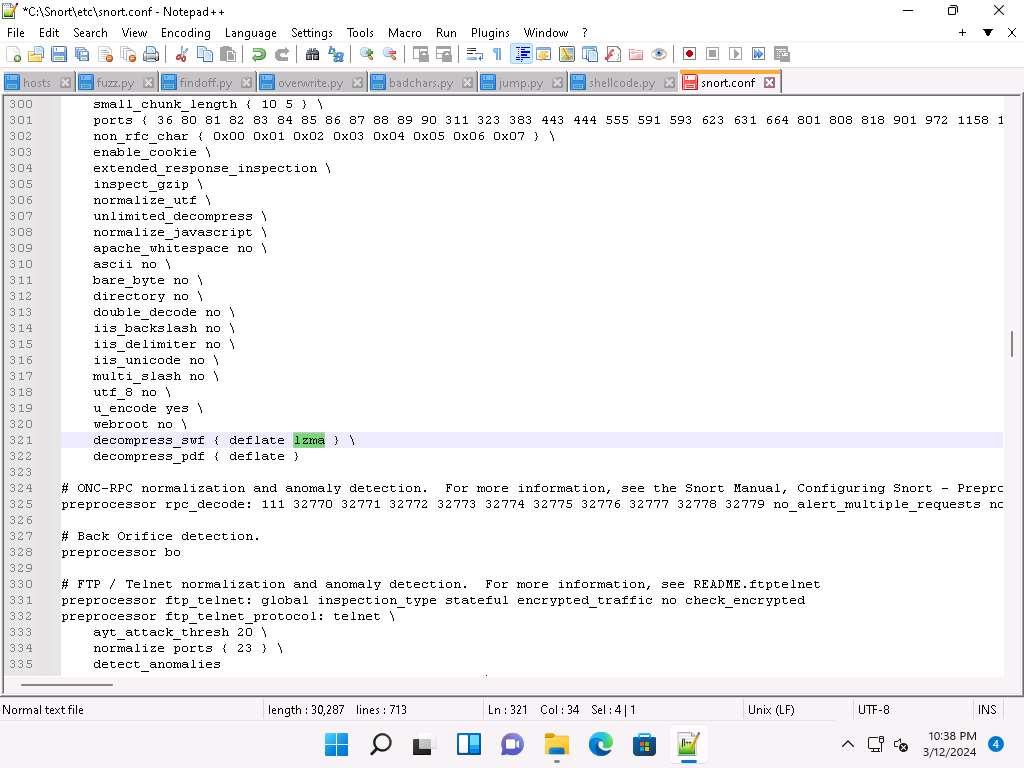Open Notepad++ from the taskbar
This screenshot has width=1024, height=768.
(687, 744)
